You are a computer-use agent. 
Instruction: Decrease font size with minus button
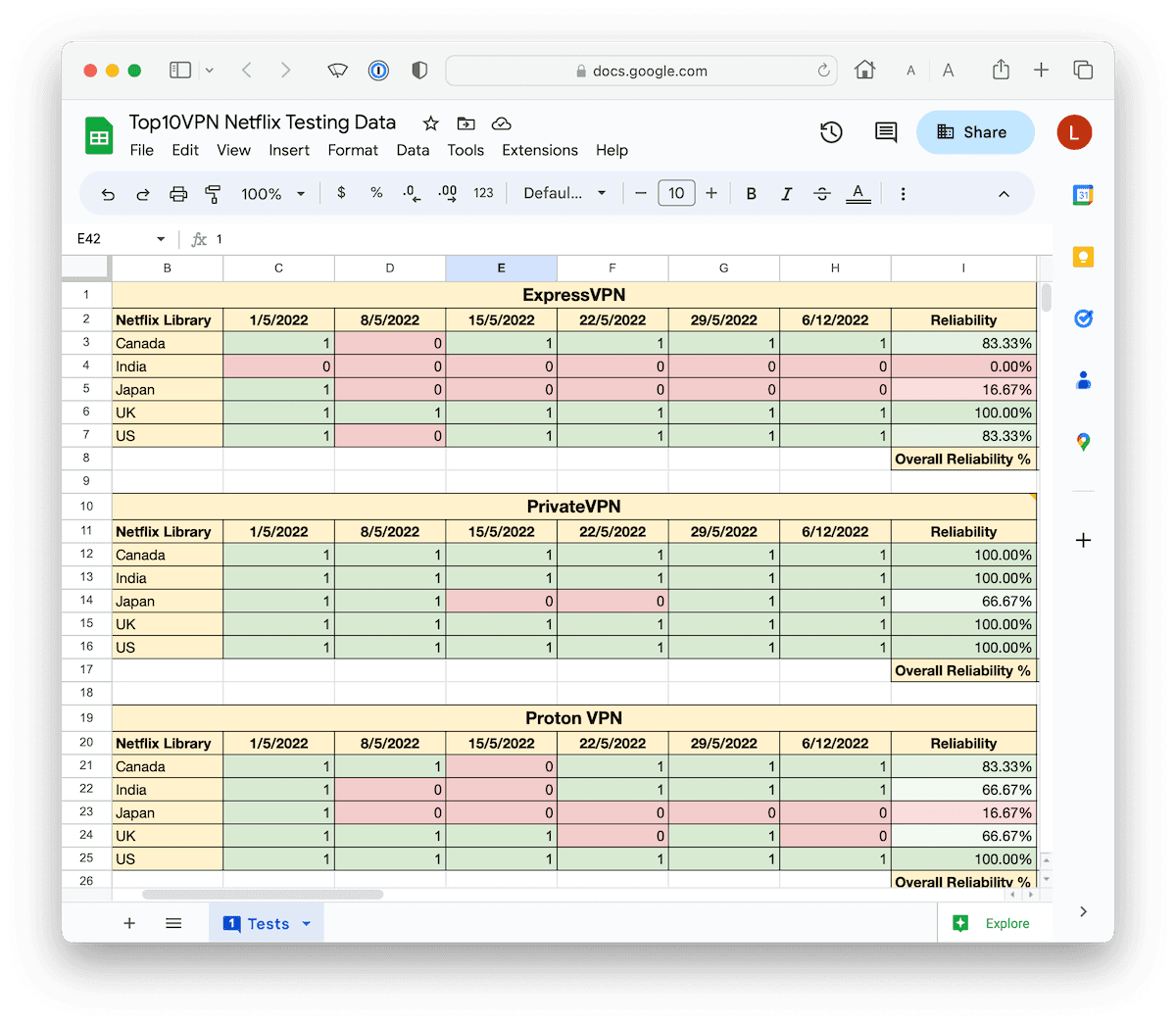[x=641, y=194]
